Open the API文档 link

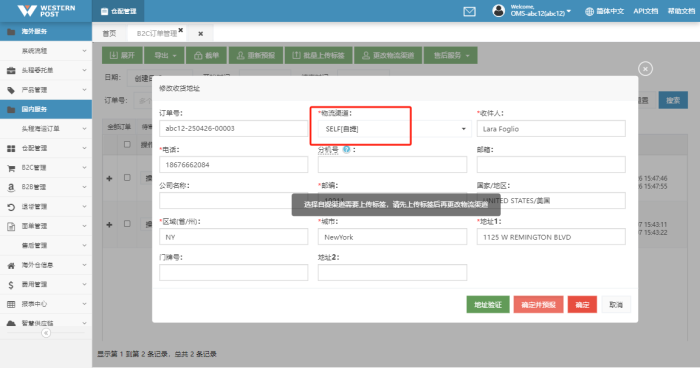[646, 11]
